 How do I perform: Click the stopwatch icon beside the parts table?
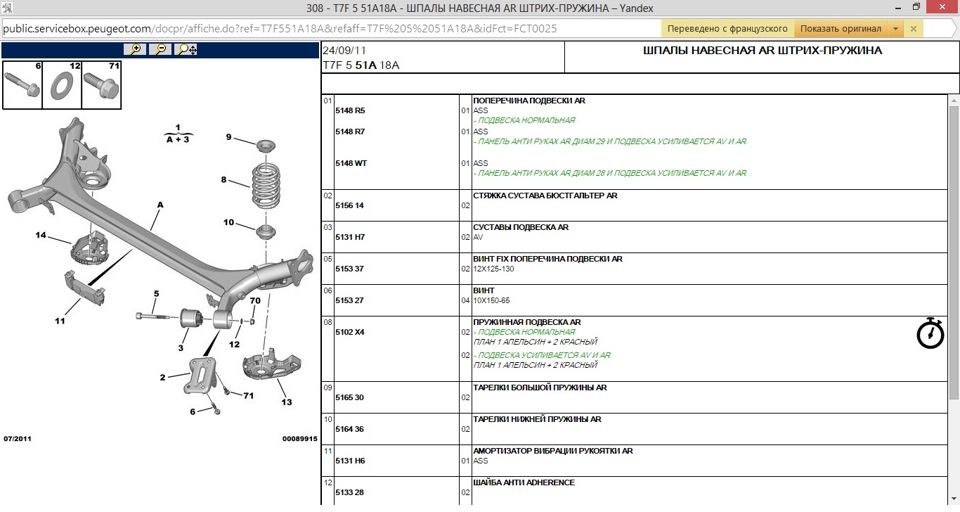point(930,333)
